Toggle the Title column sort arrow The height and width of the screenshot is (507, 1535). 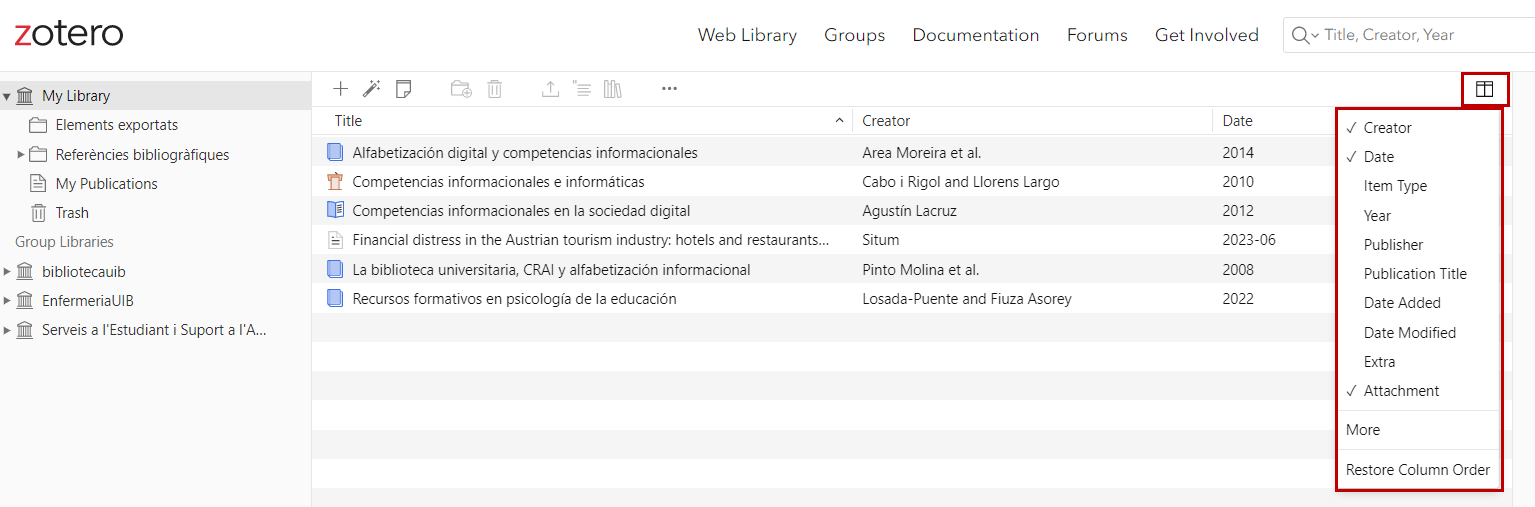point(839,121)
